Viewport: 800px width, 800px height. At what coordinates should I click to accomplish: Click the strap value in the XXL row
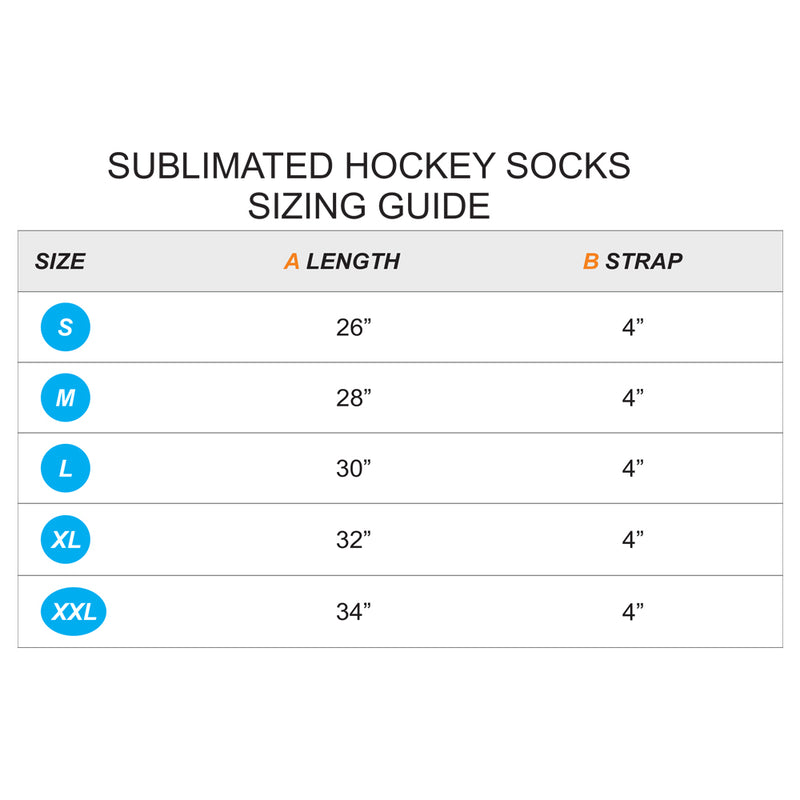(x=632, y=612)
